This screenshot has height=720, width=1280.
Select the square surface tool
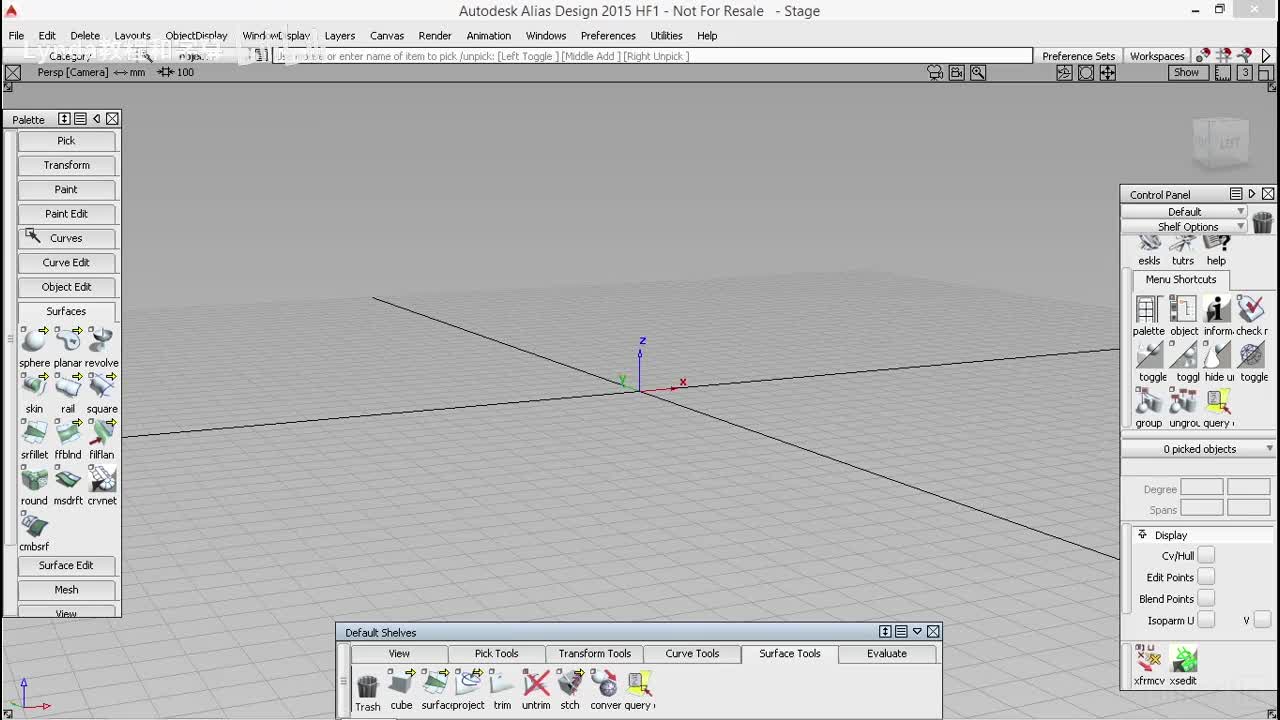[x=102, y=387]
